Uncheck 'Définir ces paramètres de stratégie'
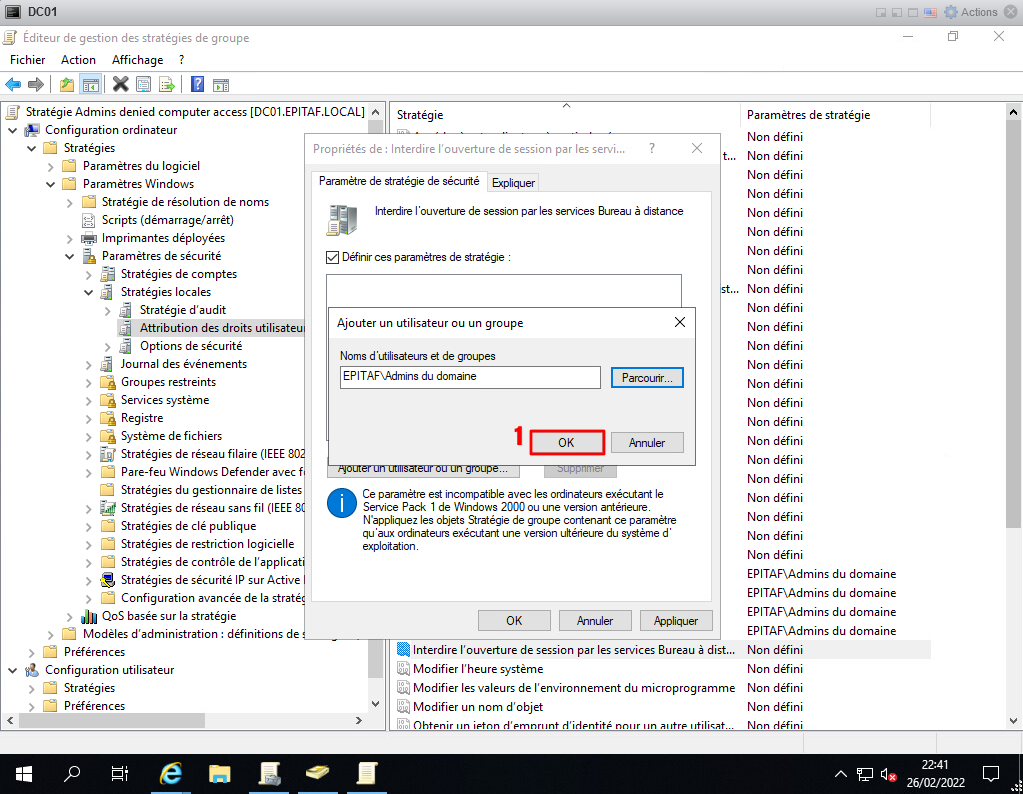The height and width of the screenshot is (794, 1023). tap(333, 257)
